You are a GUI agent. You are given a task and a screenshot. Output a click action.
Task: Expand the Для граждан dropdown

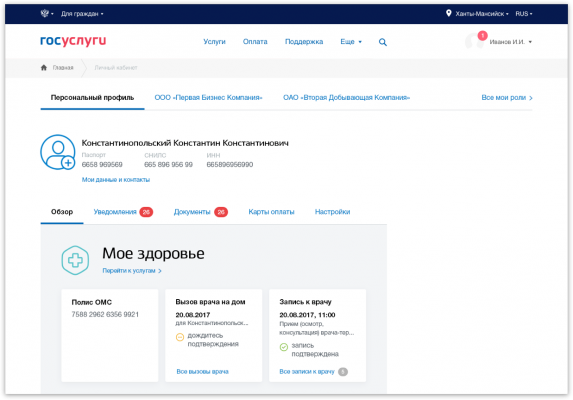[82, 14]
